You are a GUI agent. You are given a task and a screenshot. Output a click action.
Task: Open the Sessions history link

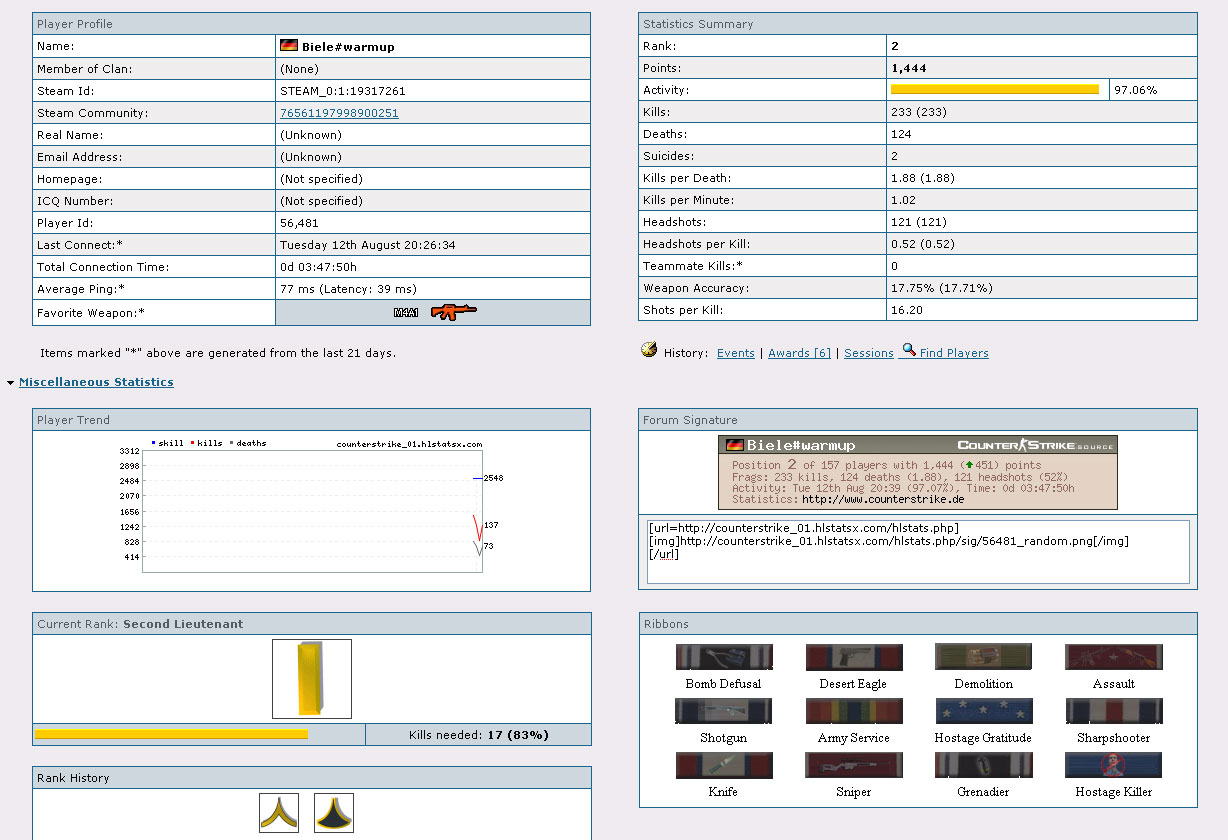pyautogui.click(x=868, y=353)
